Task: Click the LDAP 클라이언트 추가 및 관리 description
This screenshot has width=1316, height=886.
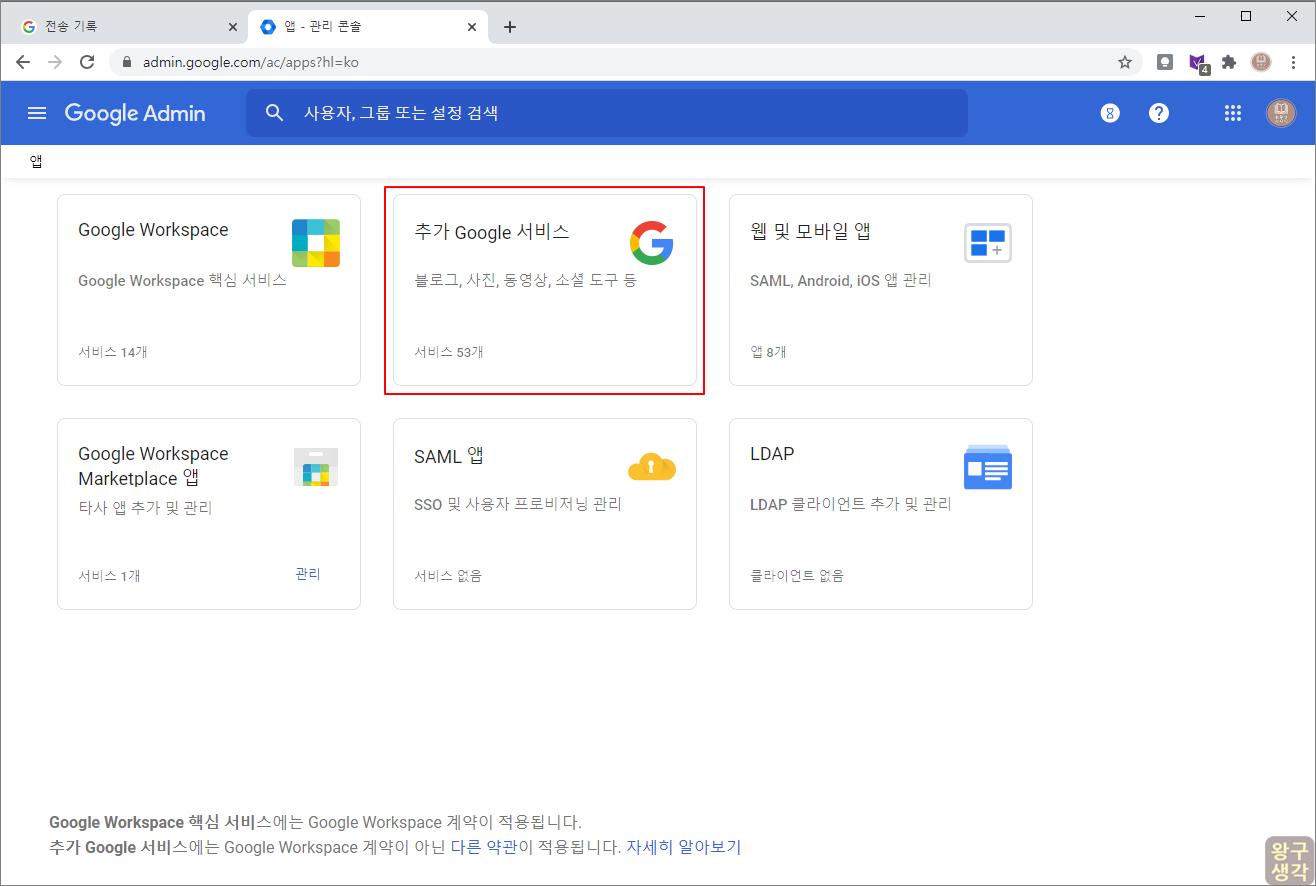Action: click(x=851, y=504)
